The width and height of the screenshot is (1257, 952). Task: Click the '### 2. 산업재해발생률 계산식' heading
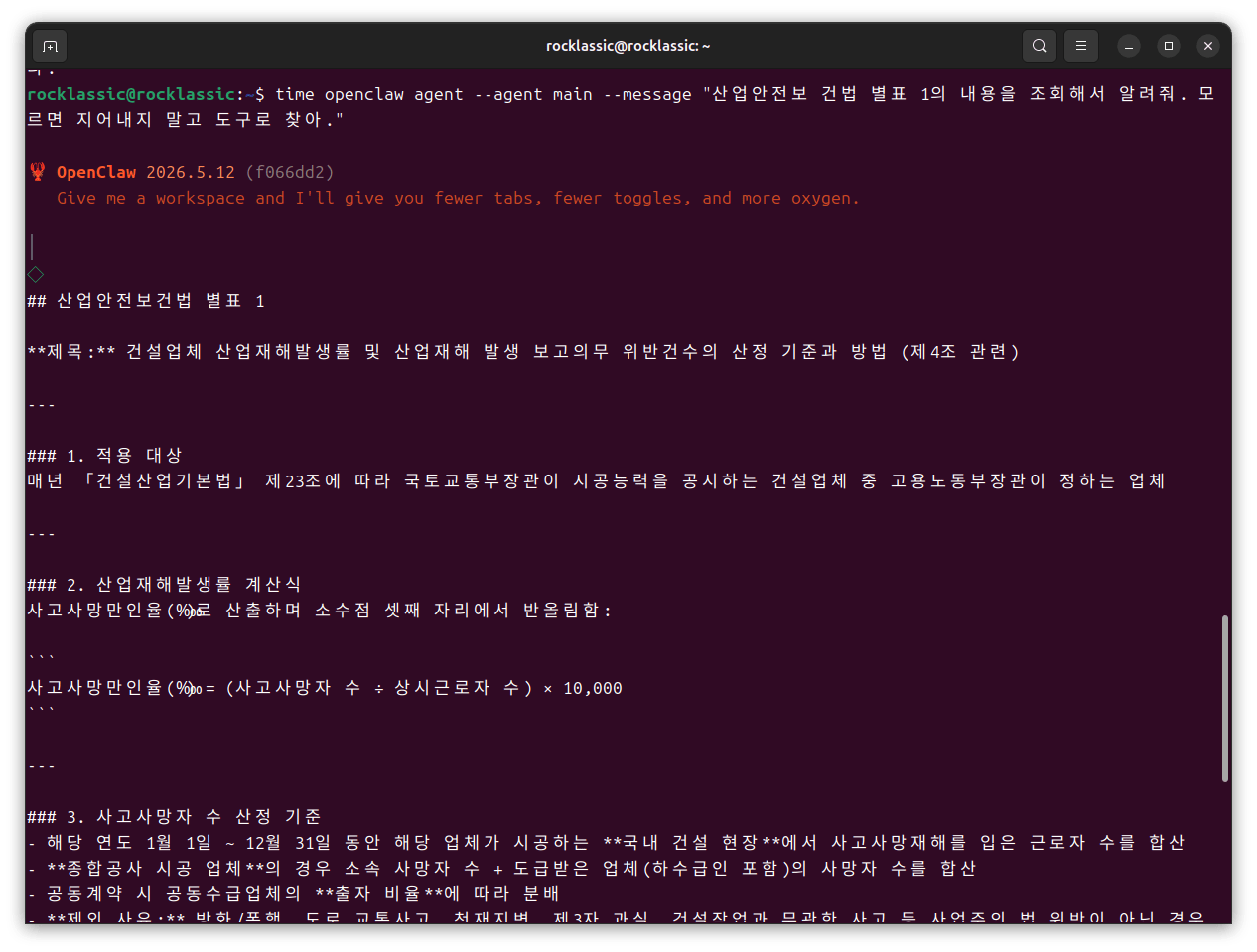coord(164,585)
